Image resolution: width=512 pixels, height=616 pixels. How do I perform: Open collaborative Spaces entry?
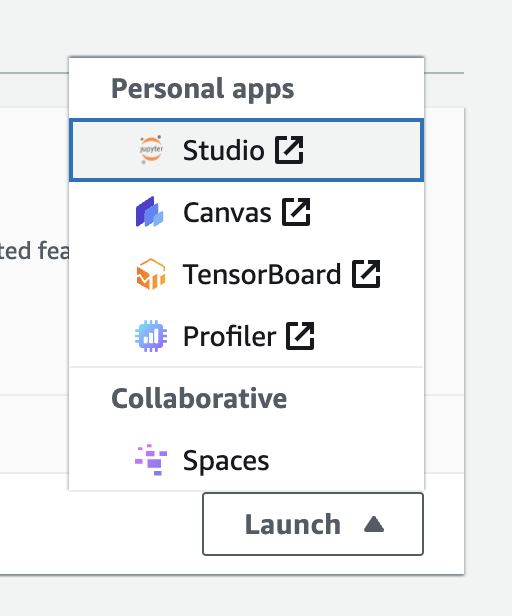pyautogui.click(x=246, y=460)
